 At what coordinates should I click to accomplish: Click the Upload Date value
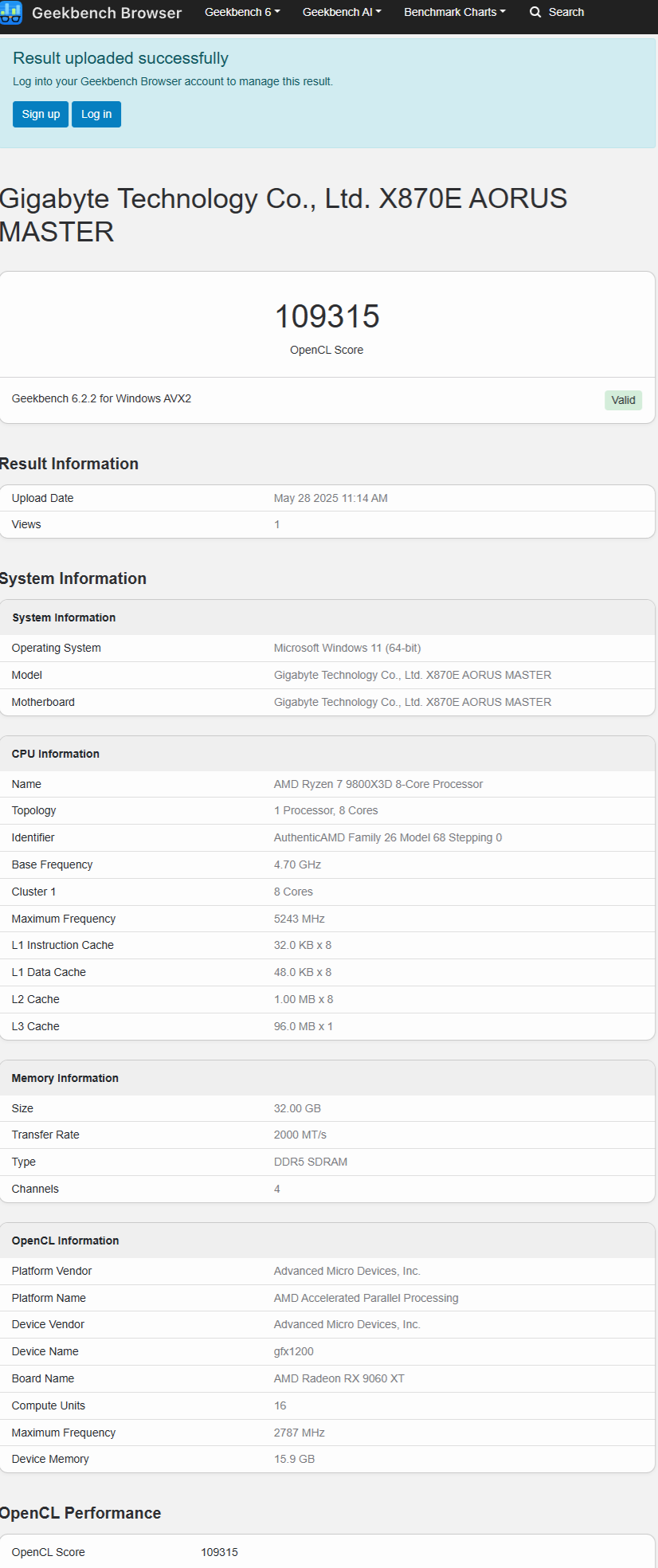(x=331, y=498)
